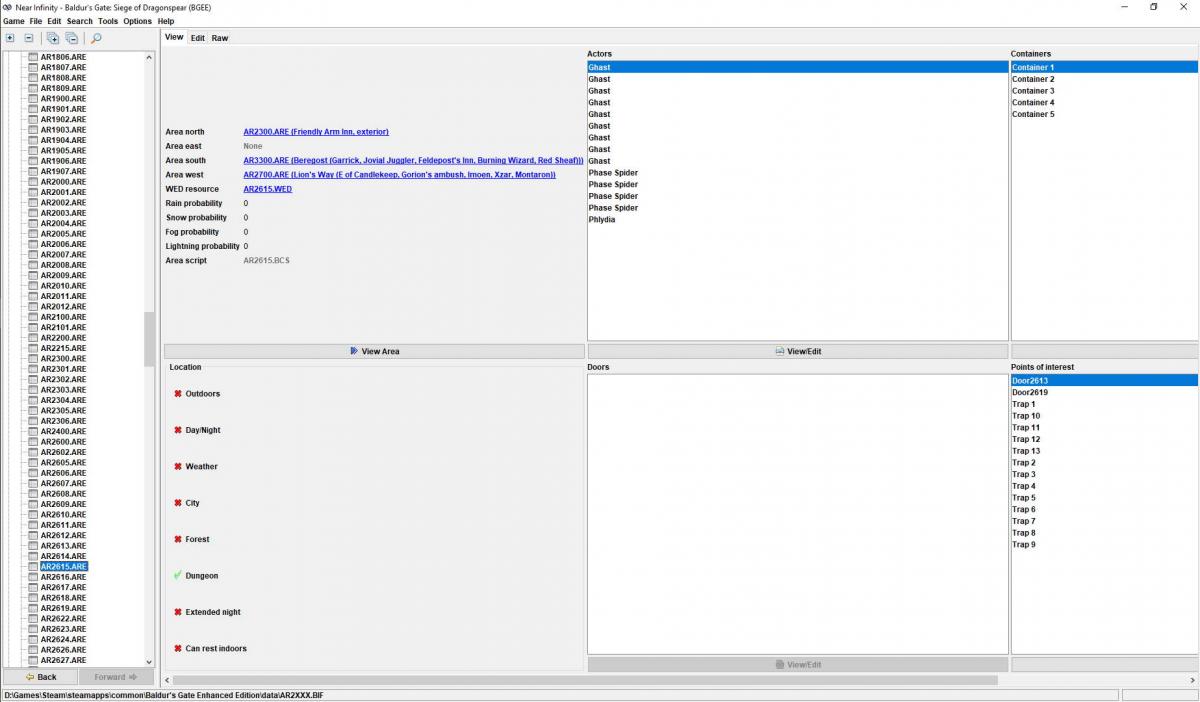The width and height of the screenshot is (1200, 702).
Task: Click the collapse selected node toolbar icon
Action: coord(29,38)
